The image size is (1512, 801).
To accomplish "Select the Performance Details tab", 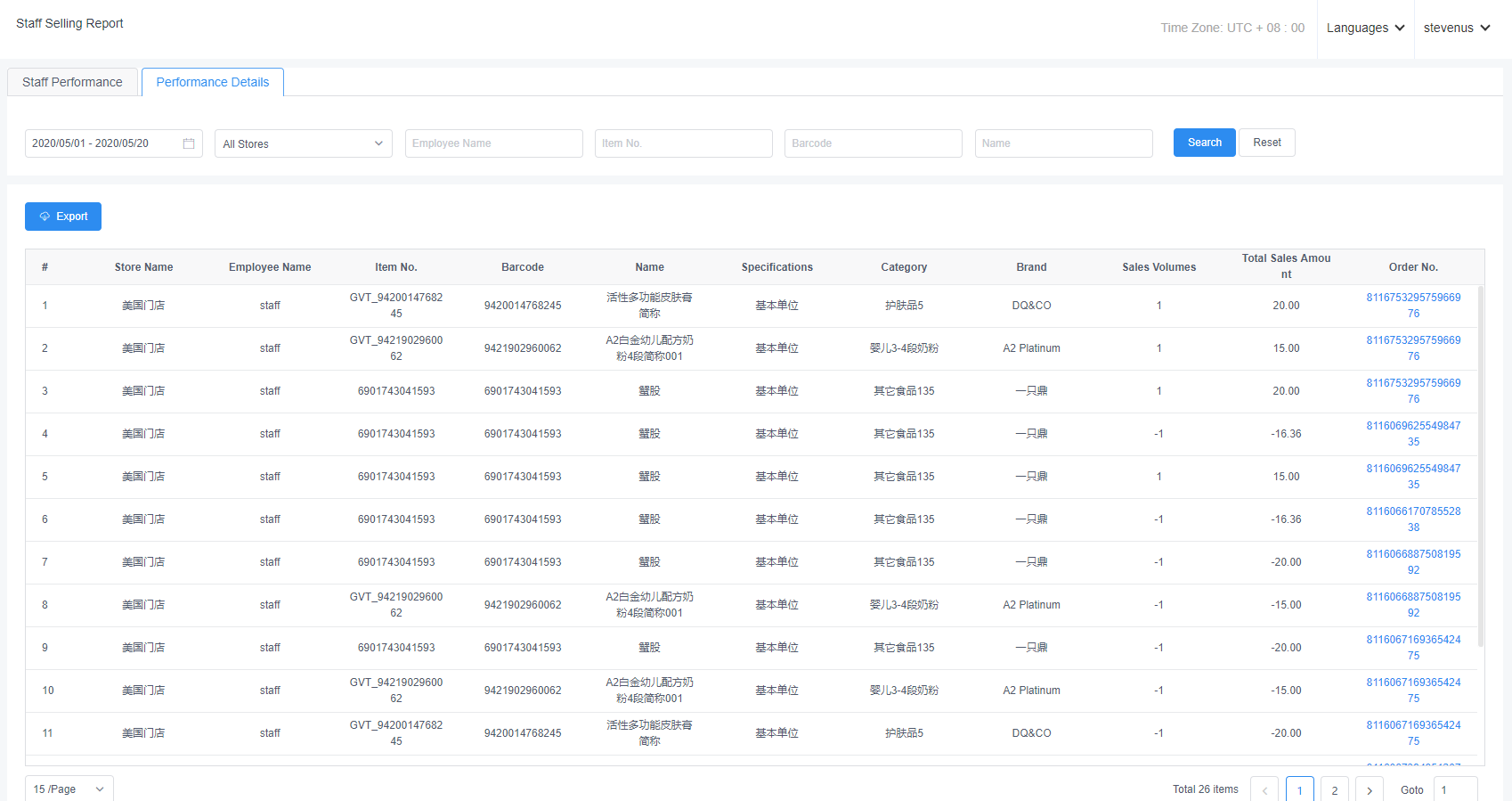I will pyautogui.click(x=212, y=82).
